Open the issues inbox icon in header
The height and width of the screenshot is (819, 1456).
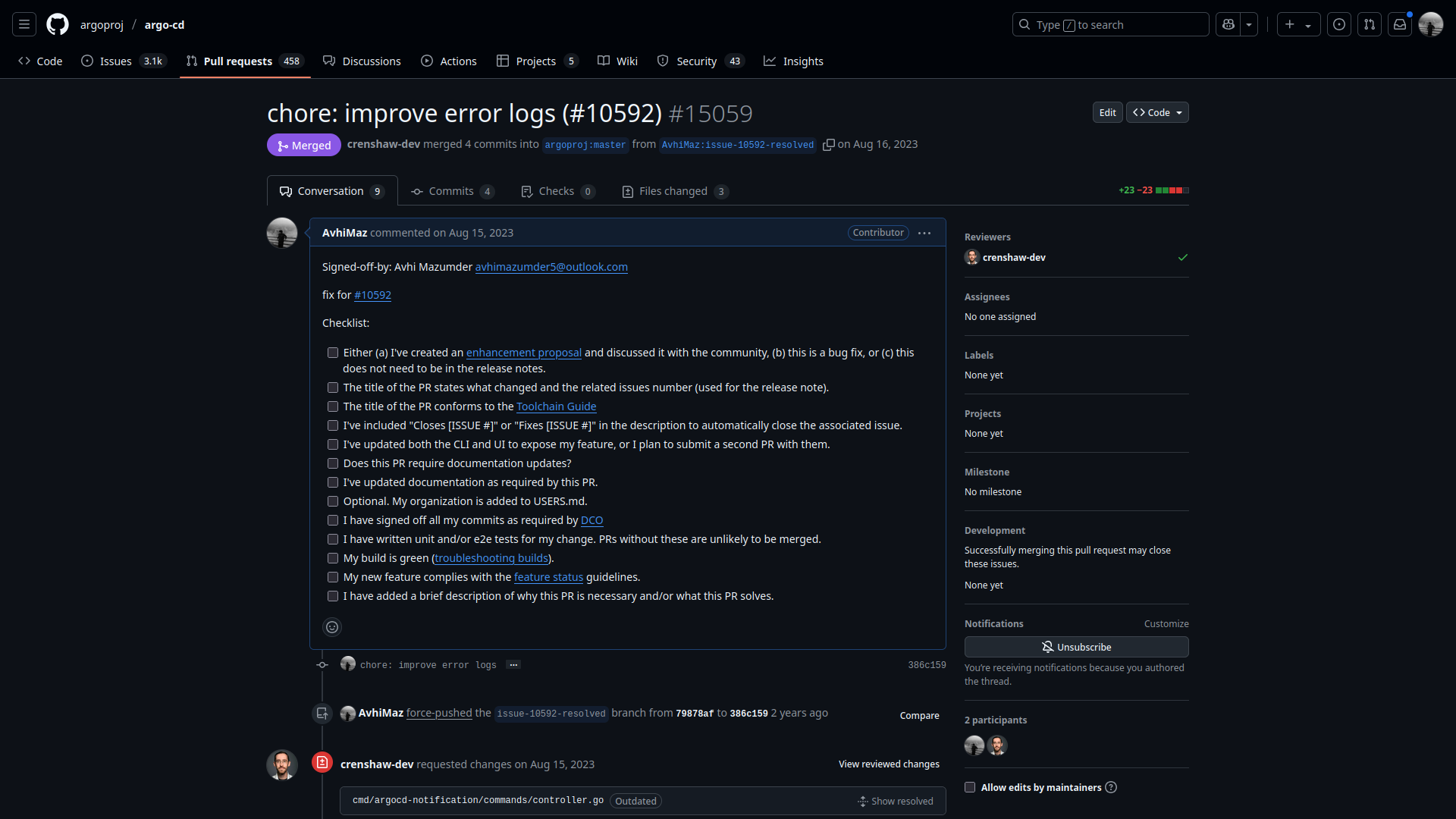tap(1339, 24)
